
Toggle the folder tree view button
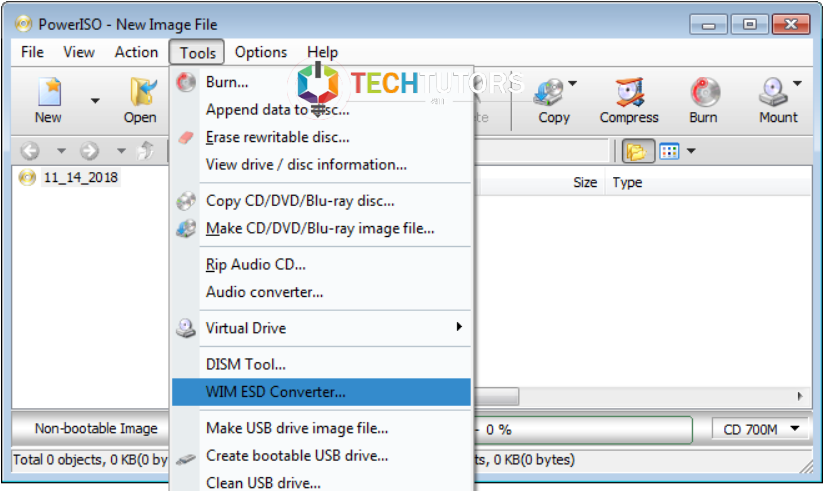638,152
